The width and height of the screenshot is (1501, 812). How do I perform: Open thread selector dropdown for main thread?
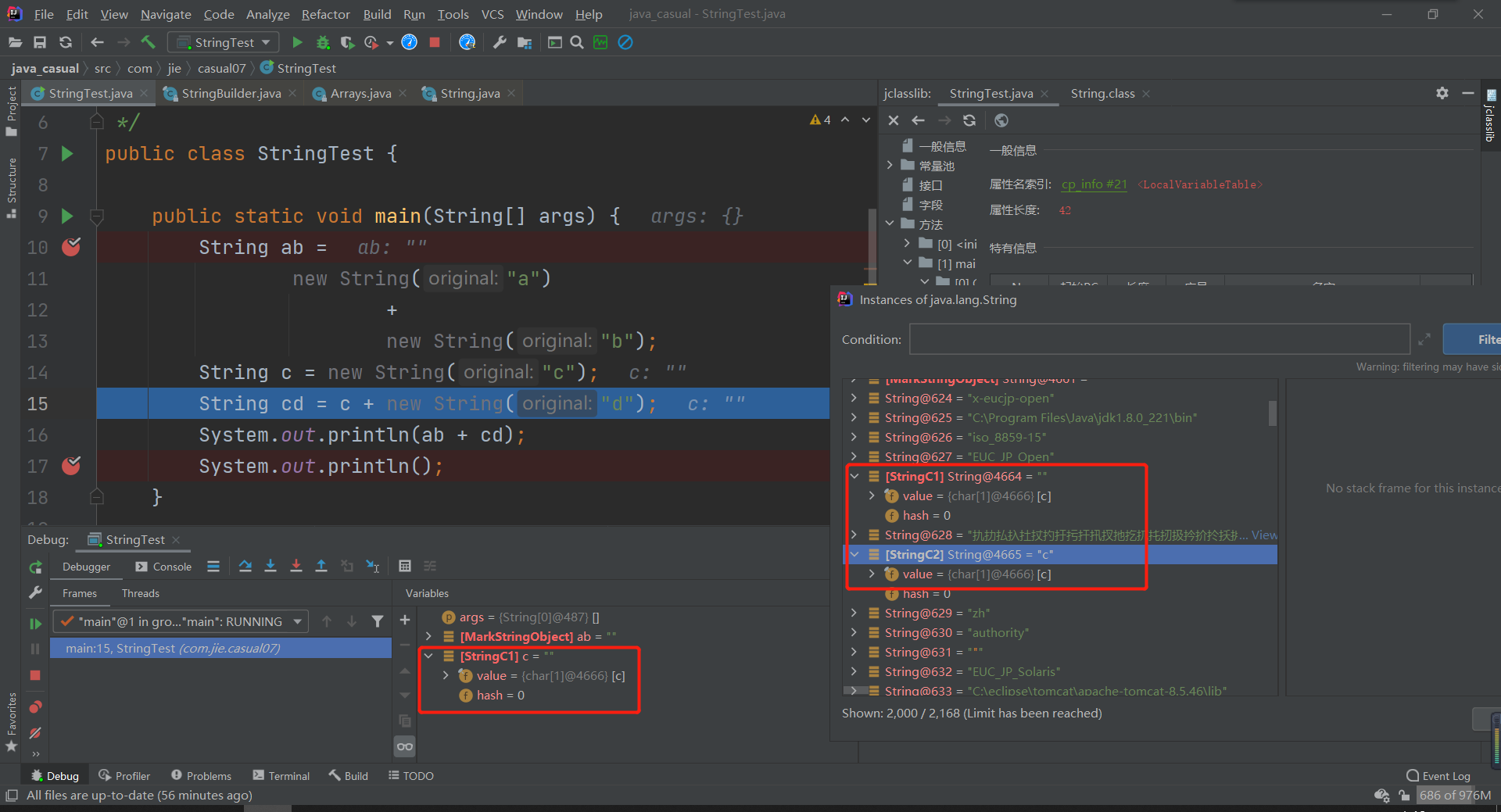point(181,621)
